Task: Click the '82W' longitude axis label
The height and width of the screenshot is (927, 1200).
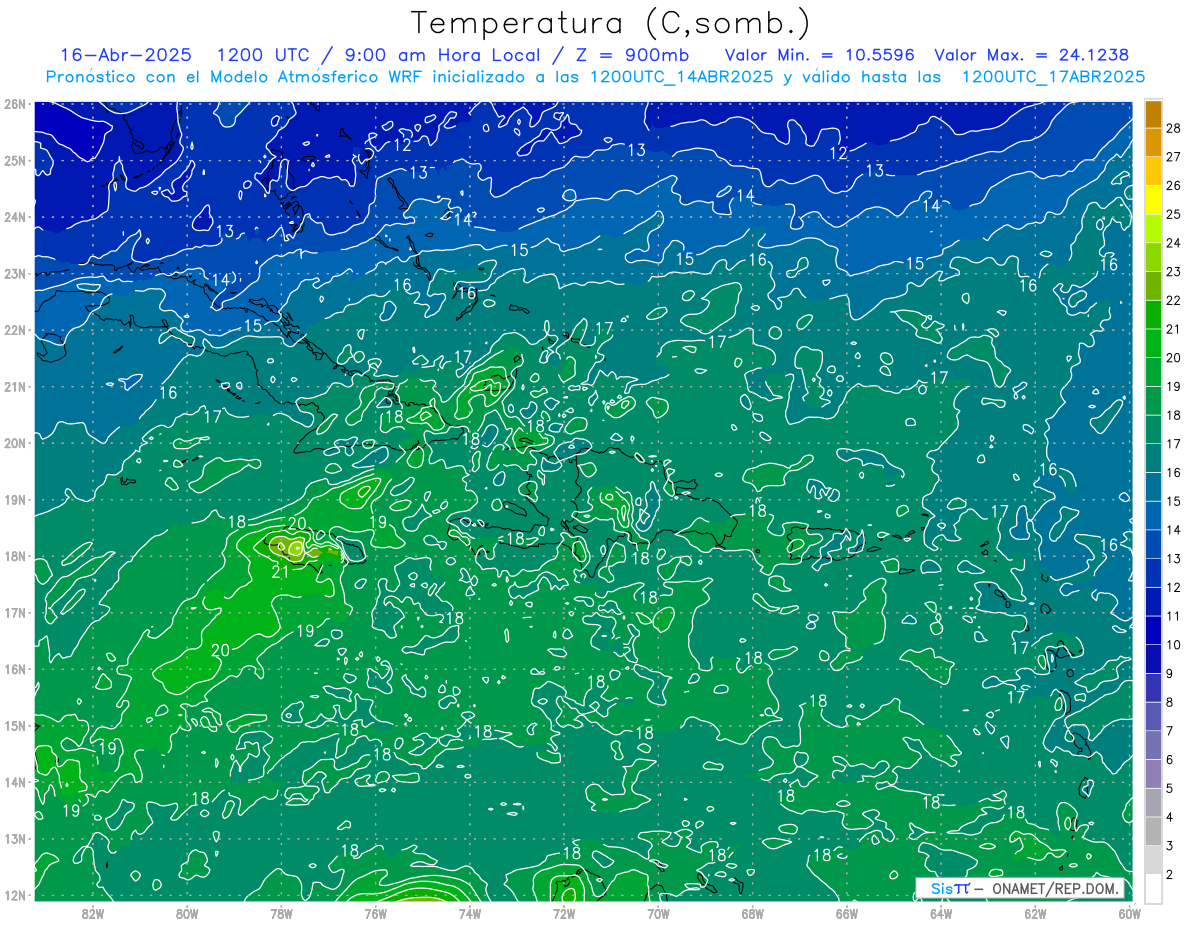Action: (x=93, y=913)
